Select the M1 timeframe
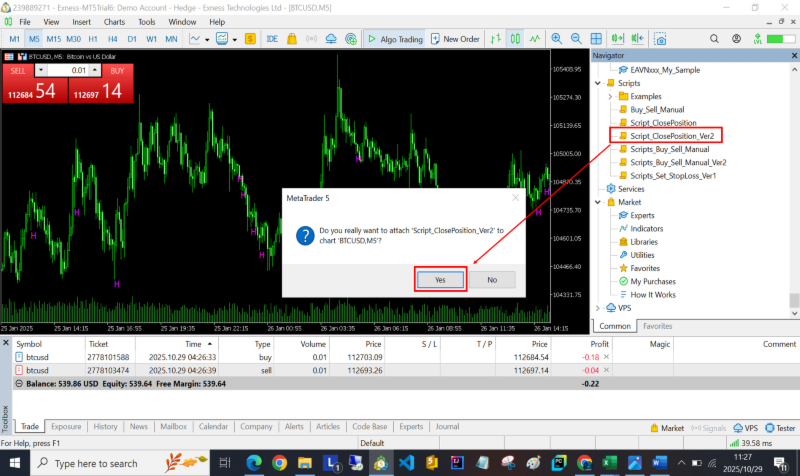The image size is (800, 476). point(14,39)
